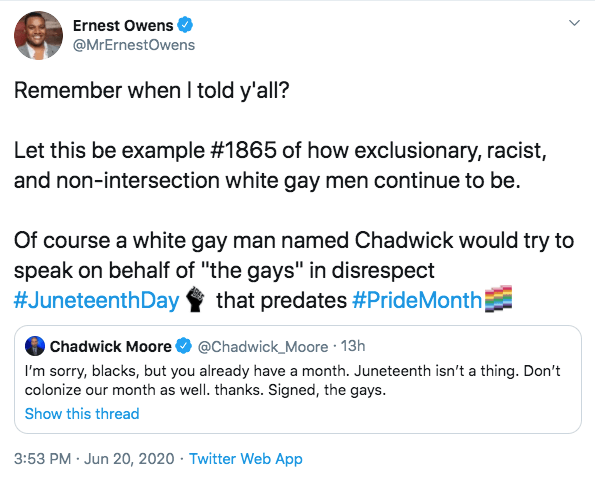Open the 3:53 PM Jun 20, 2020 timestamp
This screenshot has width=595, height=481.
[x=94, y=459]
